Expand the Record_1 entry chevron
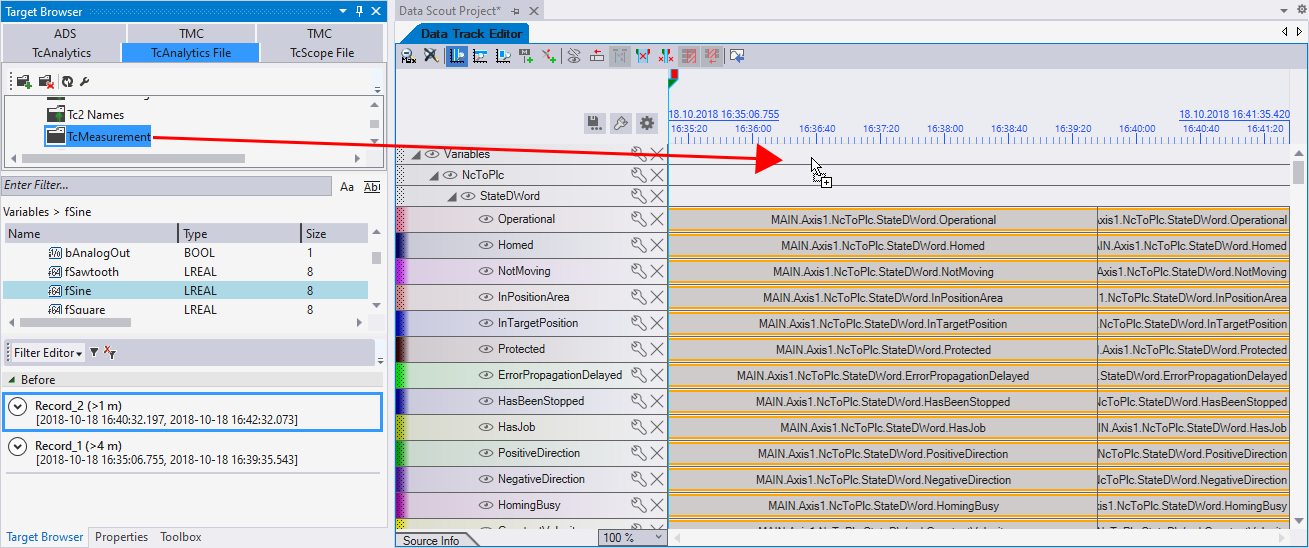1309x548 pixels. click(17, 446)
